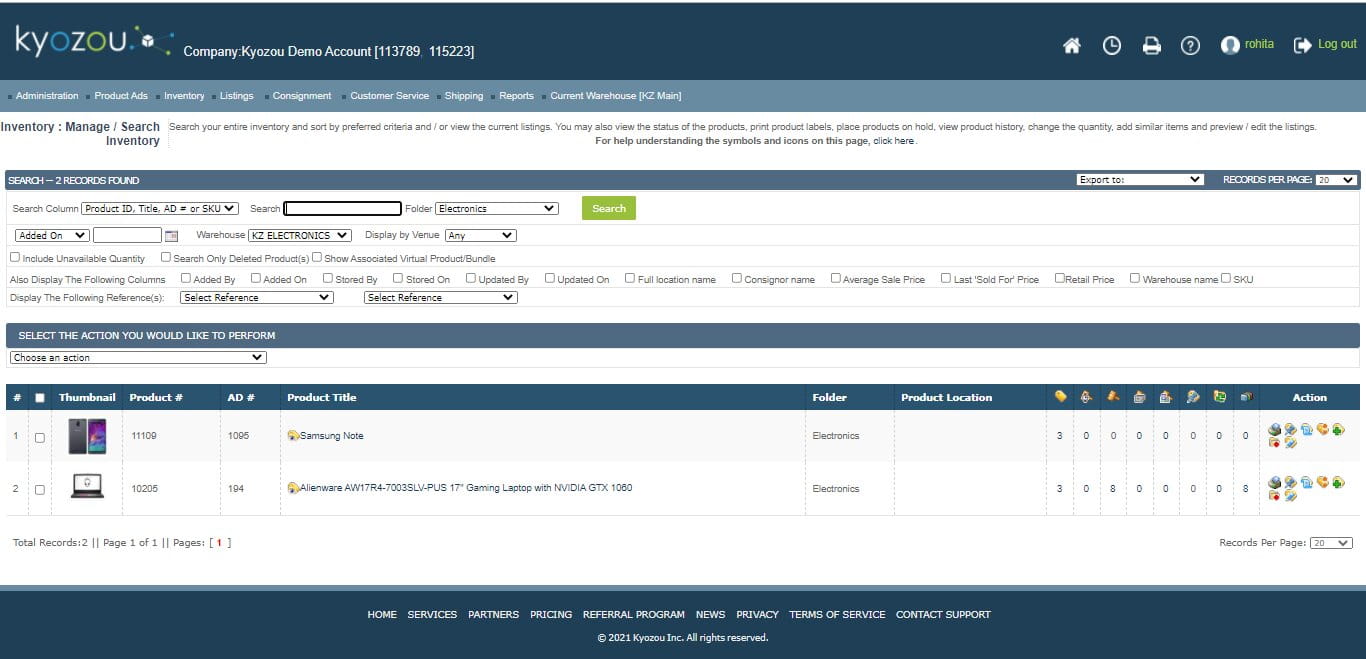
Task: Open the help question mark icon
Action: click(x=1190, y=46)
